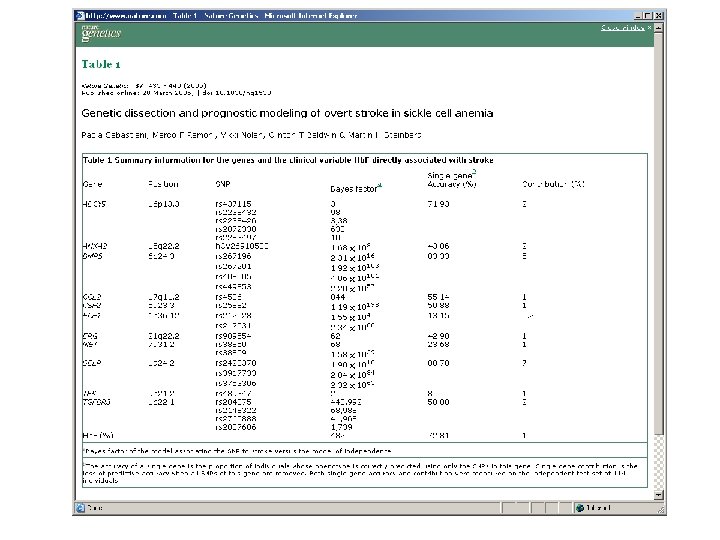Click the scrollbar down arrow
Image resolution: width=720 pixels, height=540 pixels.
click(658, 495)
